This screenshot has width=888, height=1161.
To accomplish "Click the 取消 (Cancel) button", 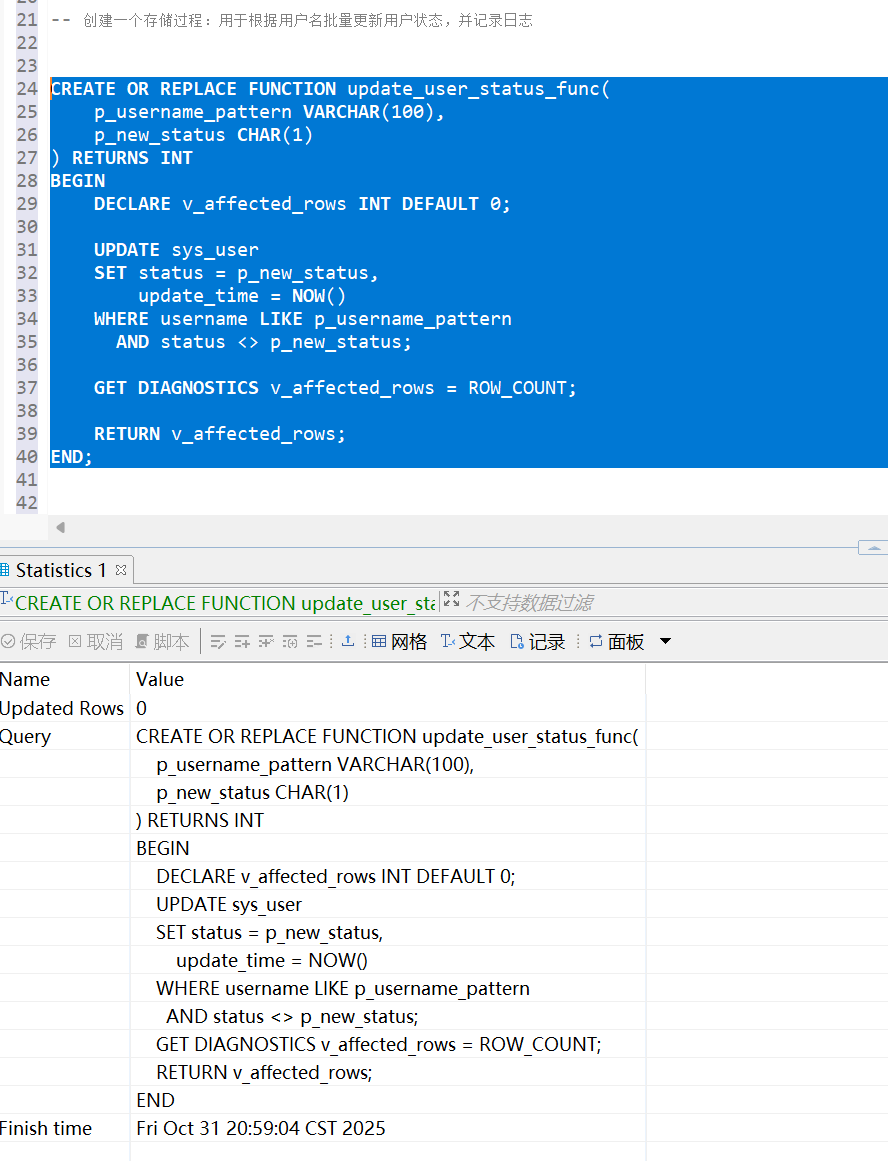I will coord(96,642).
